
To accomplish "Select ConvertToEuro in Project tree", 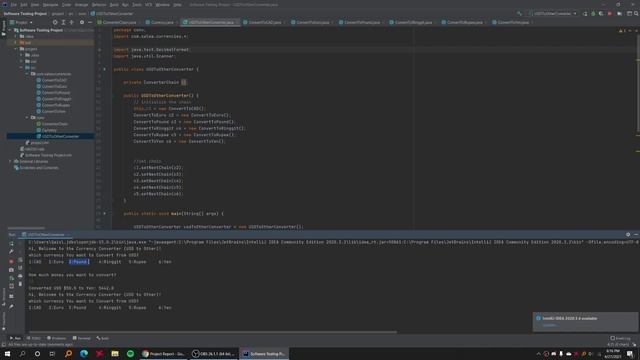I will click(x=54, y=87).
